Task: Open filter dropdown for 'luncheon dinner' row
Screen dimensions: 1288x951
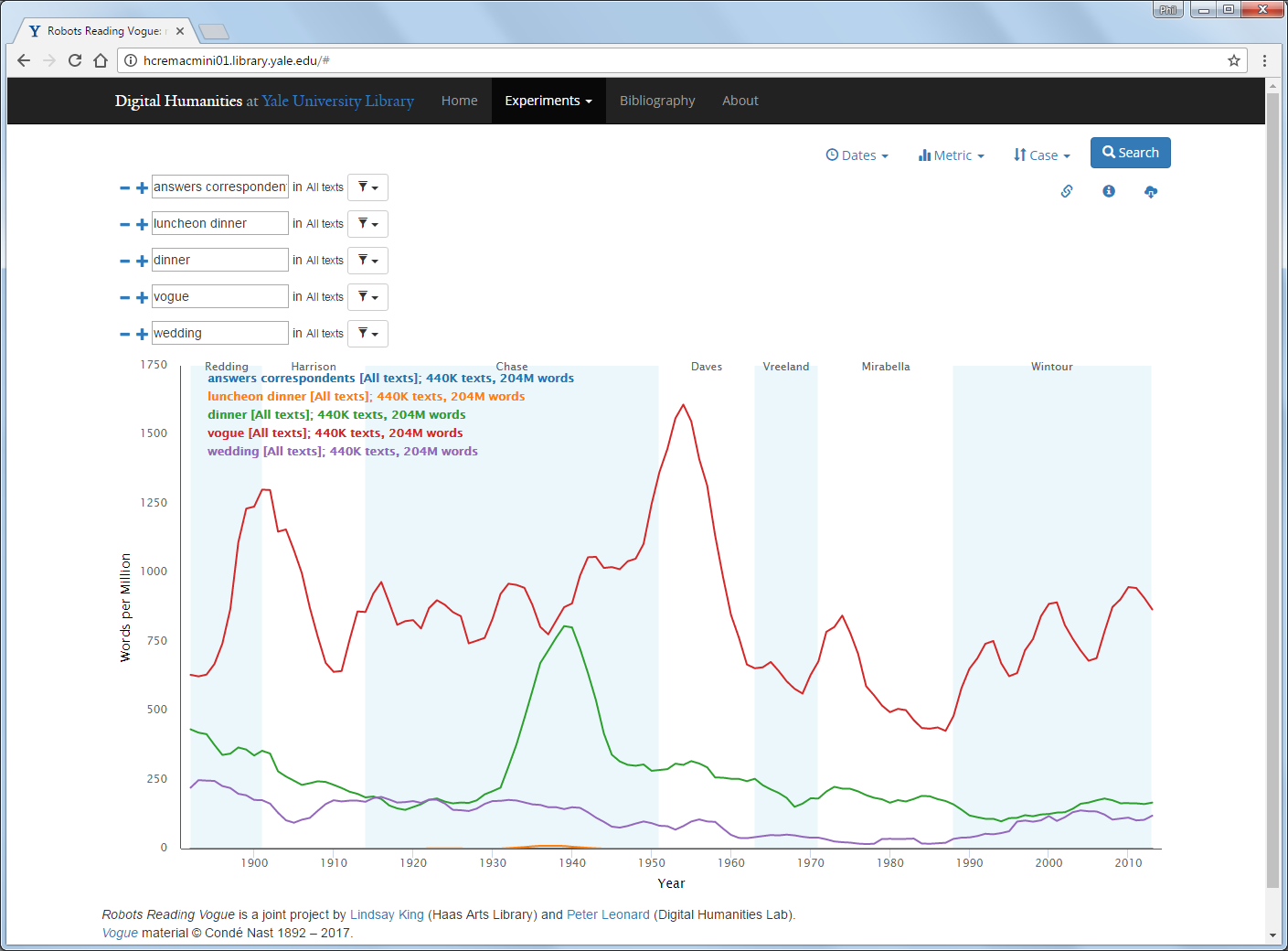Action: coord(367,224)
